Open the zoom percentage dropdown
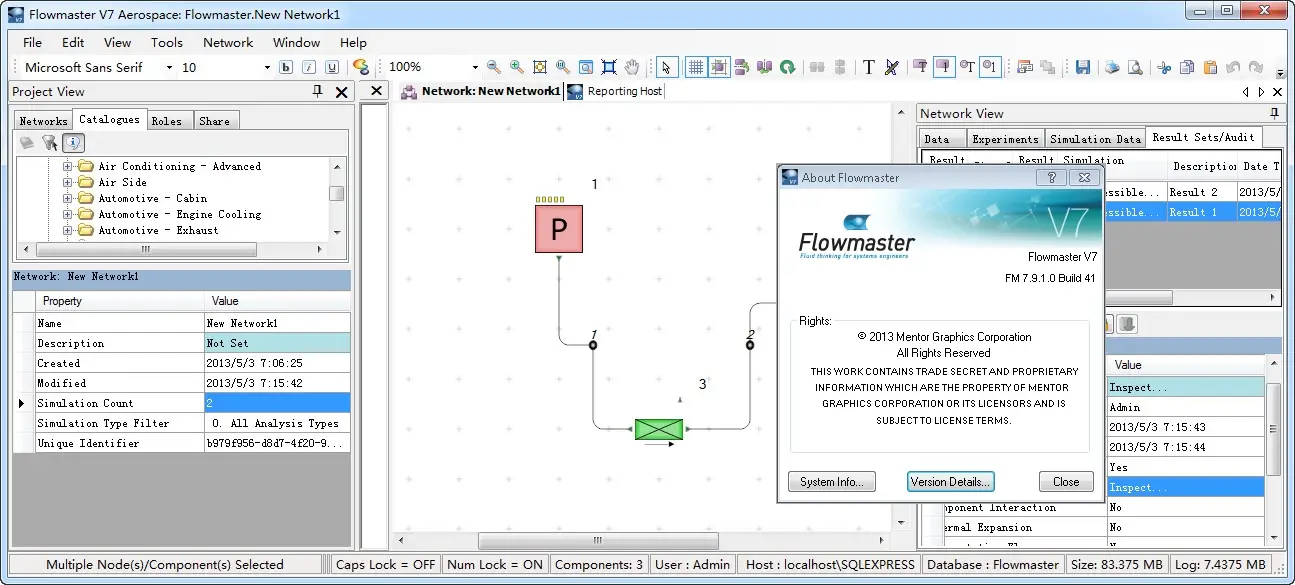This screenshot has height=585, width=1295. [x=475, y=67]
